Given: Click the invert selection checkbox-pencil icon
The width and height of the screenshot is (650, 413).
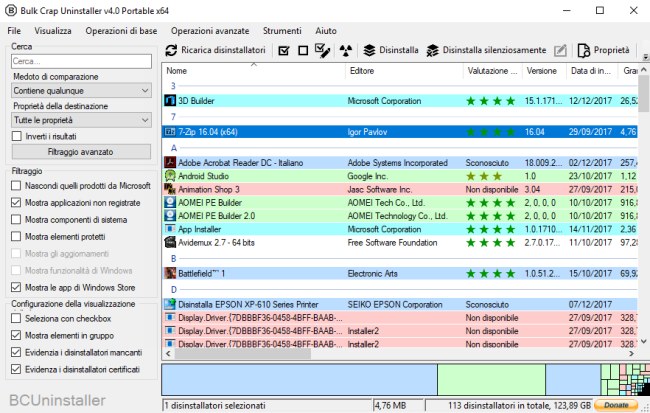Looking at the screenshot, I should [x=323, y=51].
